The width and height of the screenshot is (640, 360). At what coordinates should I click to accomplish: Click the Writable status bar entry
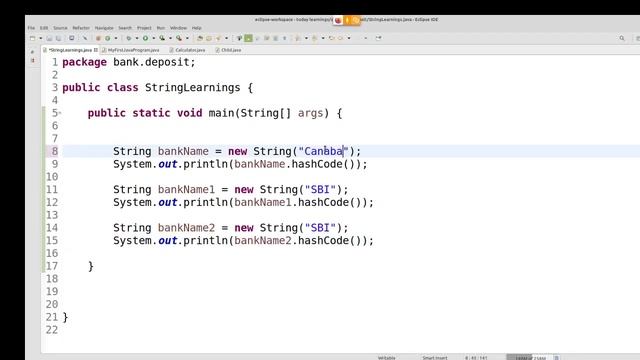(x=387, y=358)
